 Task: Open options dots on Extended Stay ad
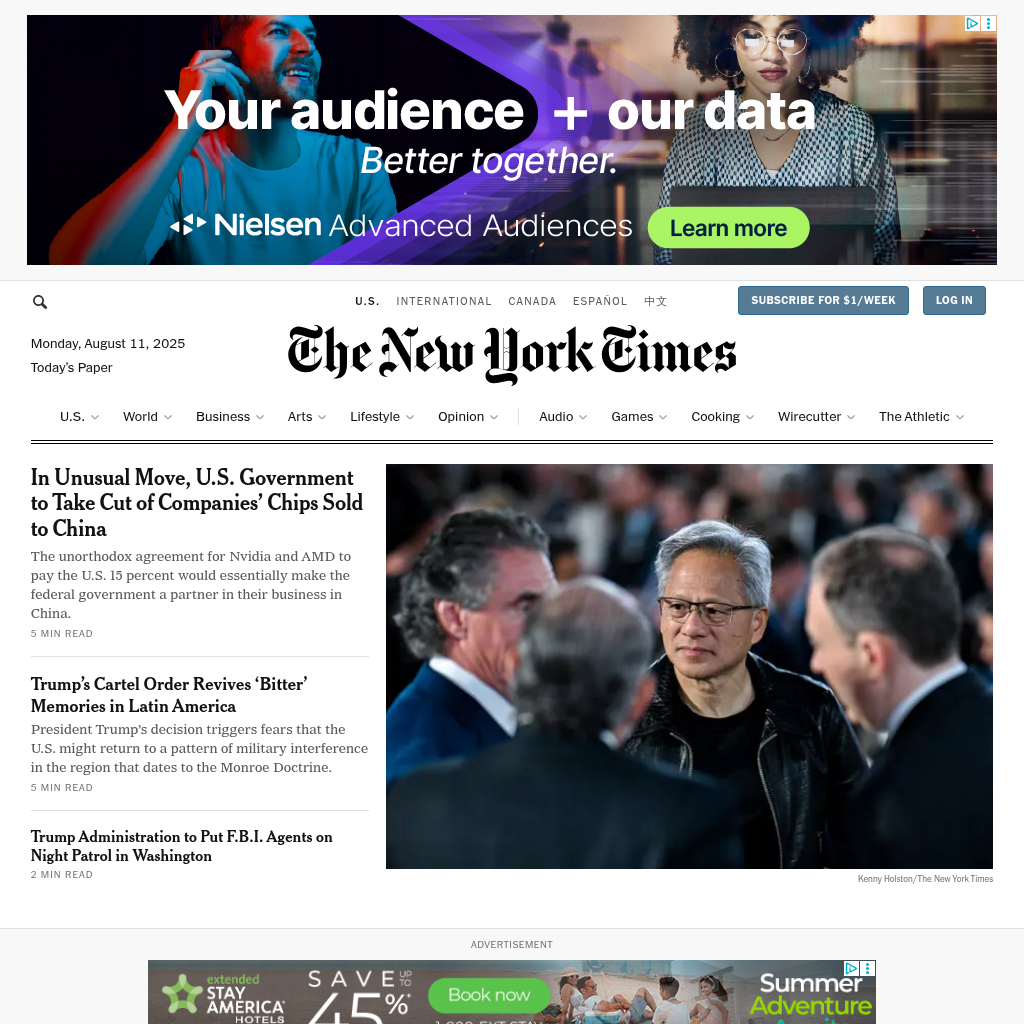pyautogui.click(x=867, y=968)
